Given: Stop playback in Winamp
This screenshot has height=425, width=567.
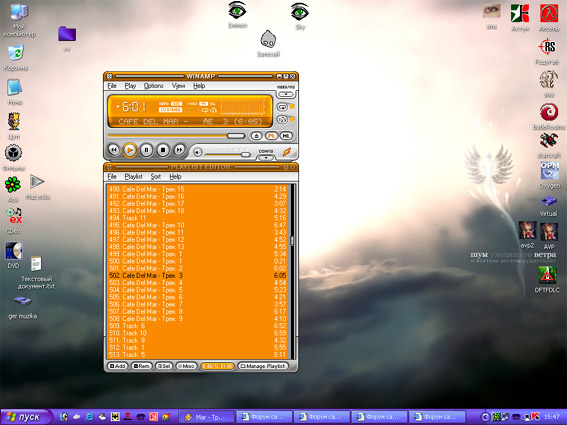Looking at the screenshot, I should [x=163, y=150].
